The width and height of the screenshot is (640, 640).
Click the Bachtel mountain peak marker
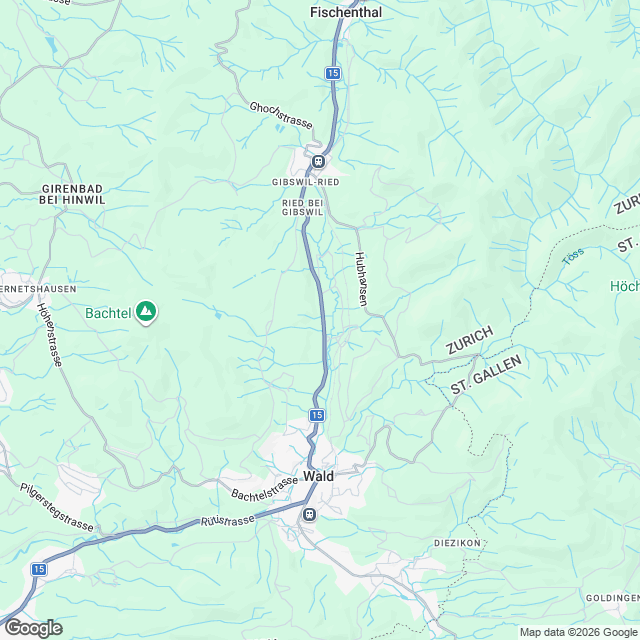point(146,312)
